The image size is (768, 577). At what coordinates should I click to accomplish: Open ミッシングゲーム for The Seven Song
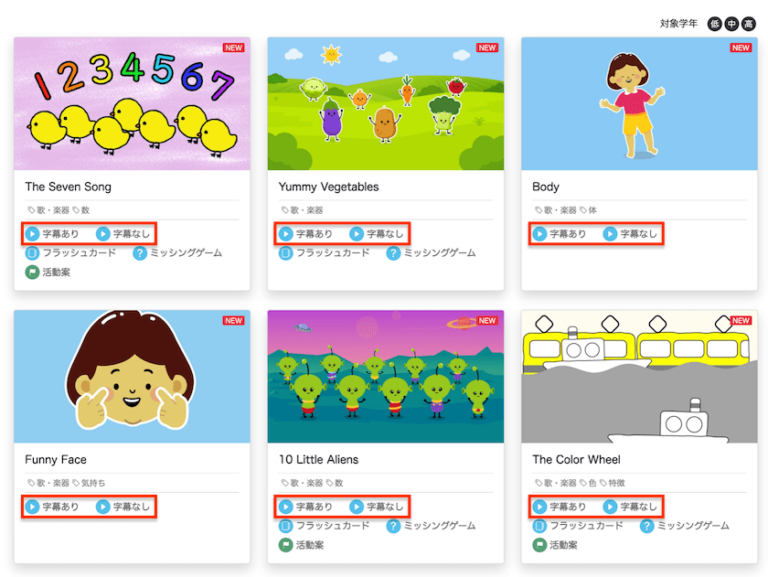(x=178, y=253)
